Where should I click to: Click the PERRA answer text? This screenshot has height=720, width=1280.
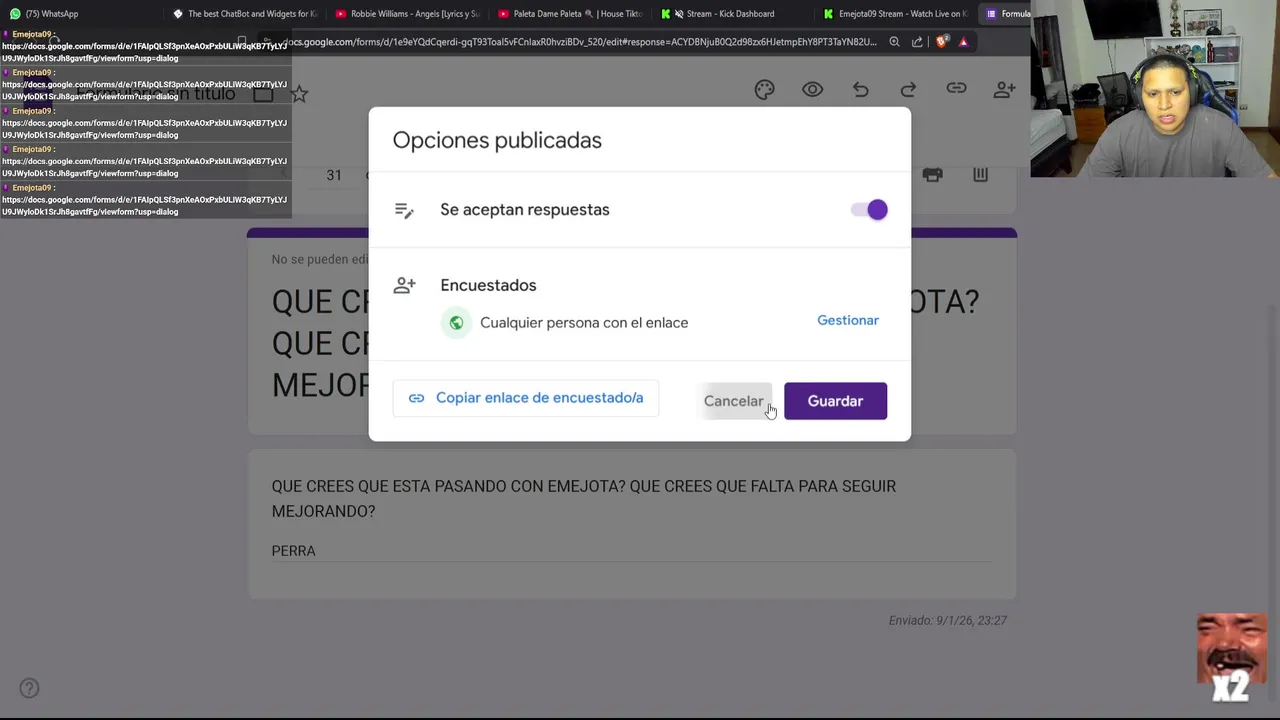point(293,551)
